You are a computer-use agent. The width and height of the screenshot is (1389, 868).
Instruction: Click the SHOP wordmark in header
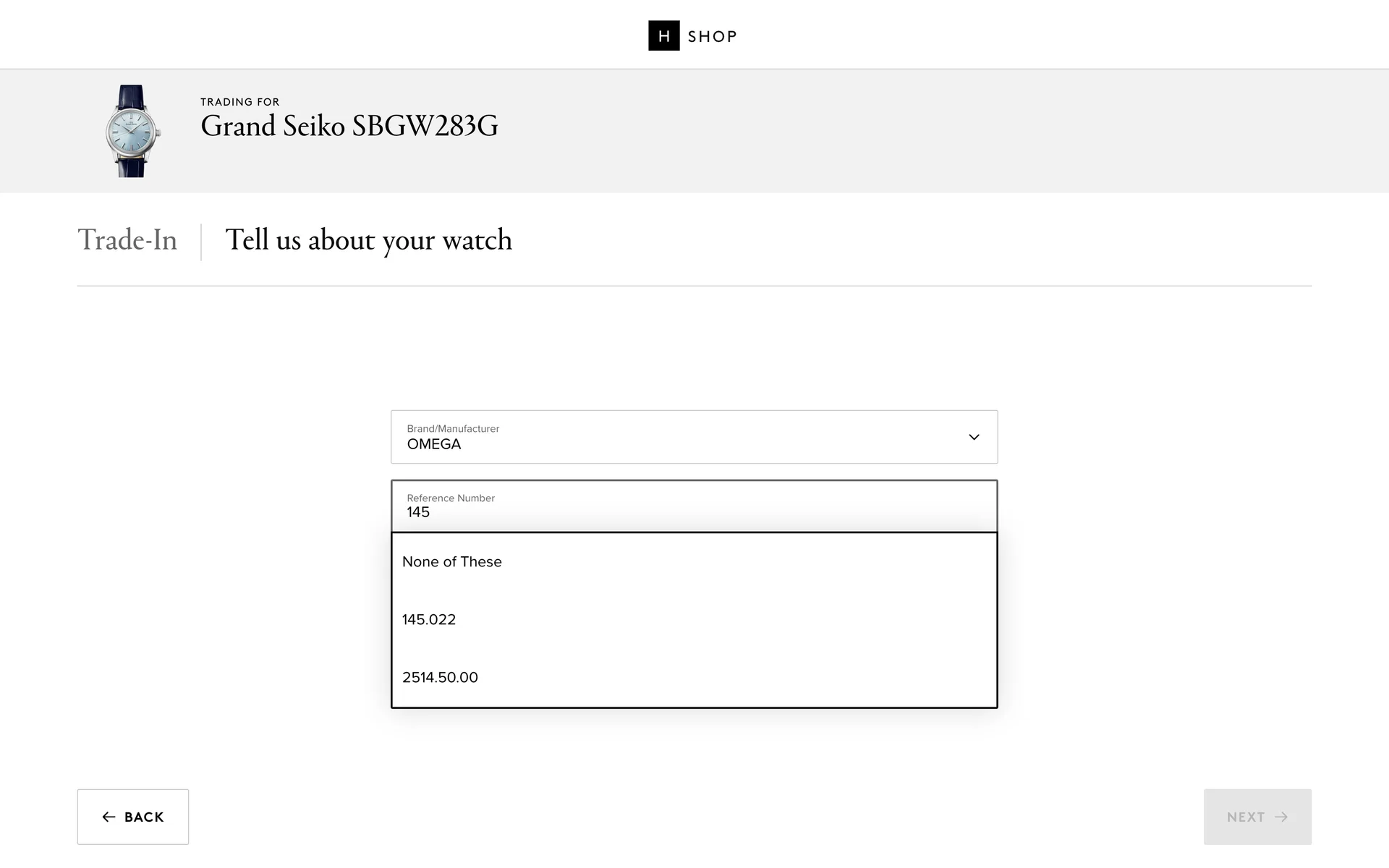712,37
